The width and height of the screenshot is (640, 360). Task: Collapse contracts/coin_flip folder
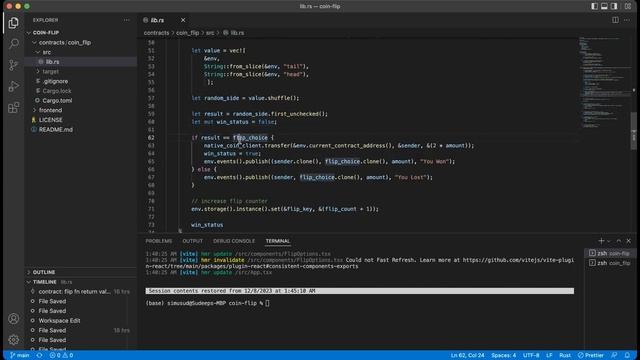coord(81,42)
